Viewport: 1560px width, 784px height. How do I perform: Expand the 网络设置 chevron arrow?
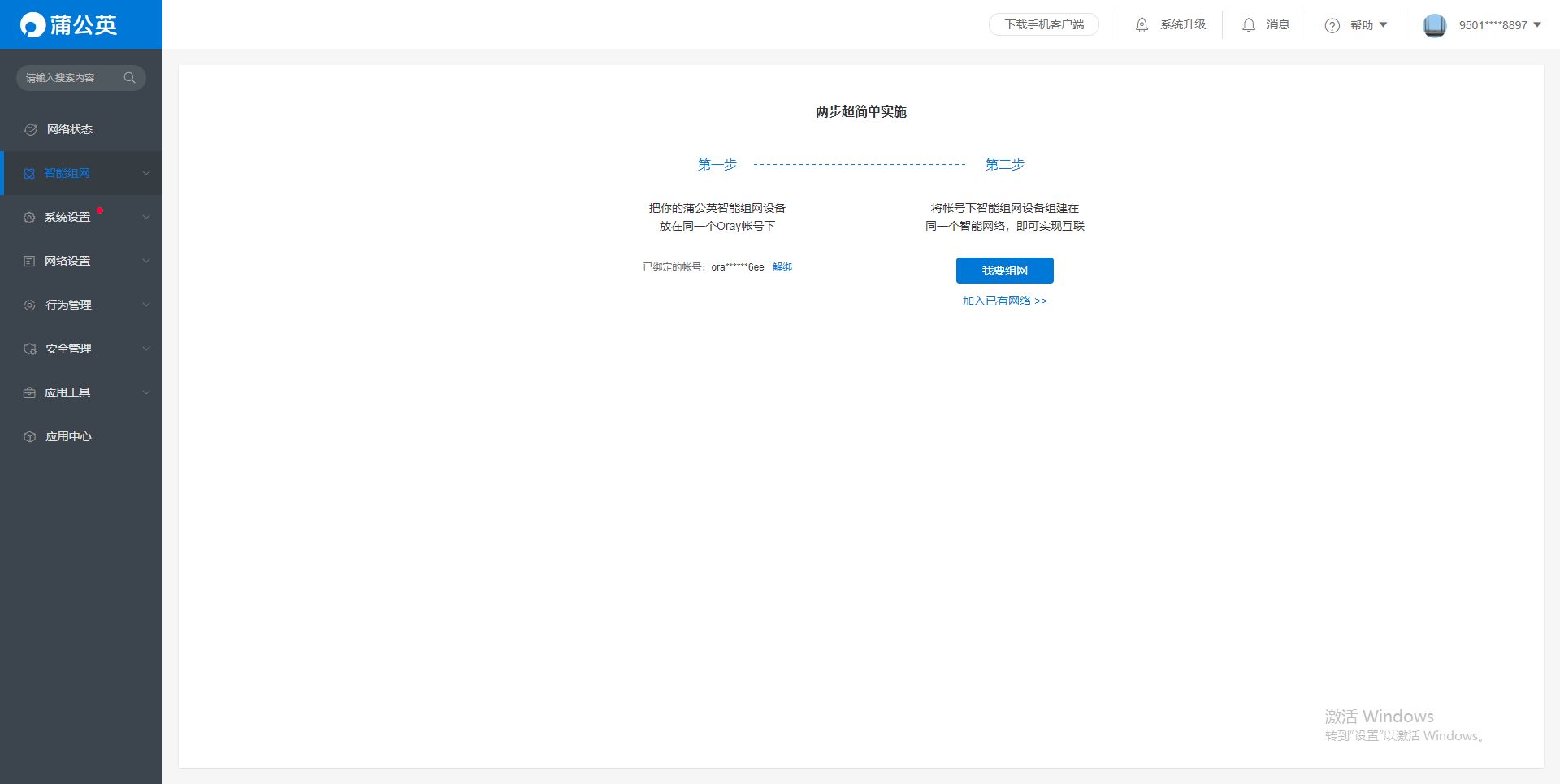(x=146, y=262)
